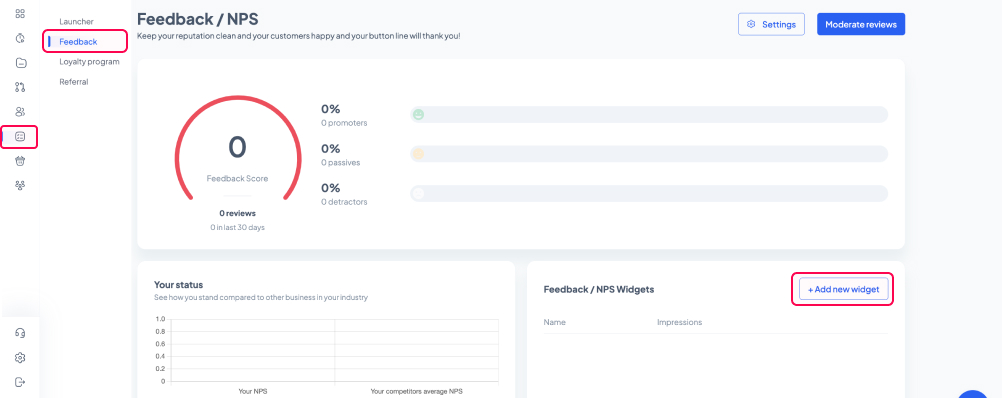Click the 'Your status' heading

pyautogui.click(x=178, y=284)
